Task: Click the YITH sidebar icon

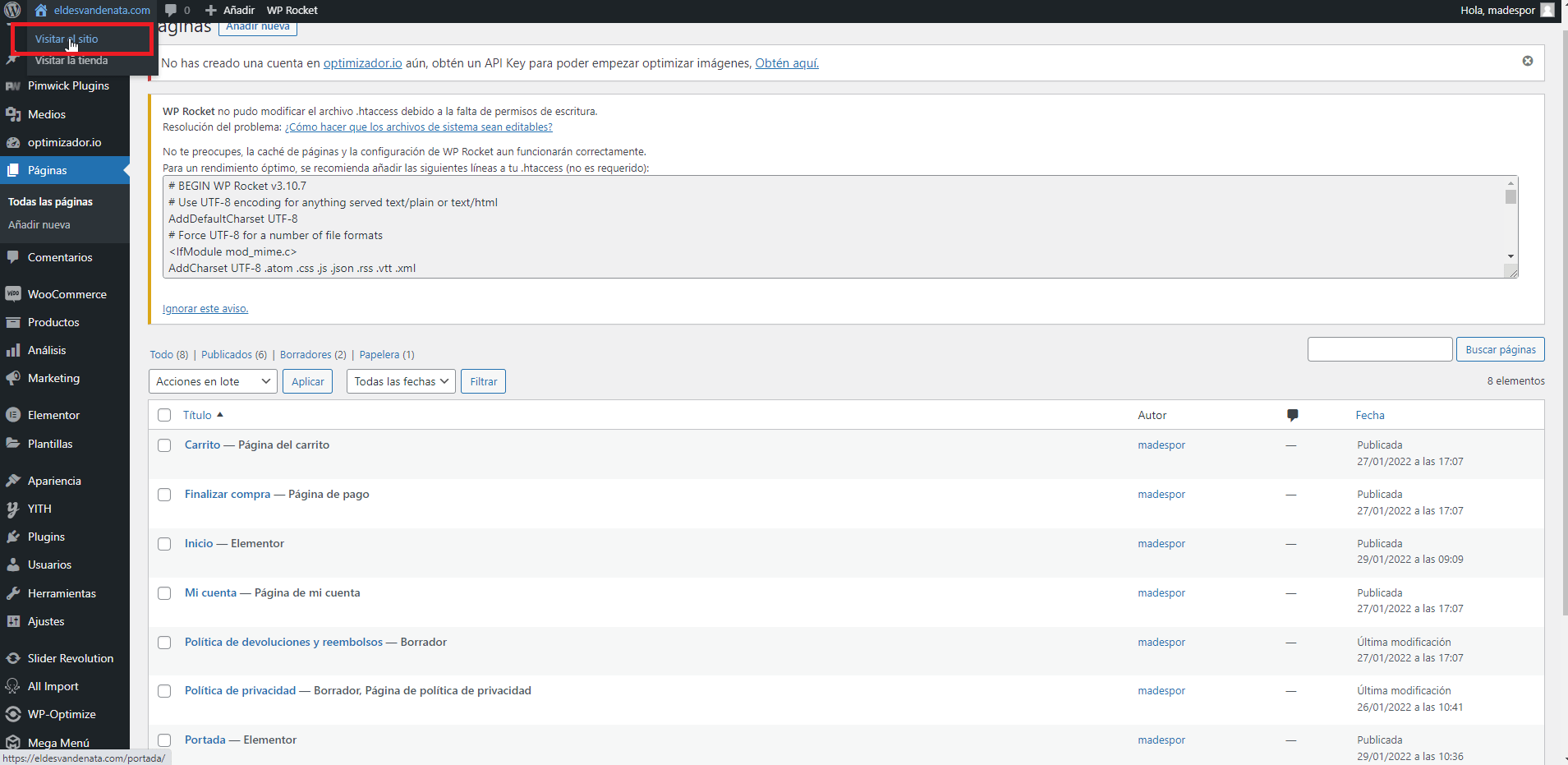Action: 13,509
